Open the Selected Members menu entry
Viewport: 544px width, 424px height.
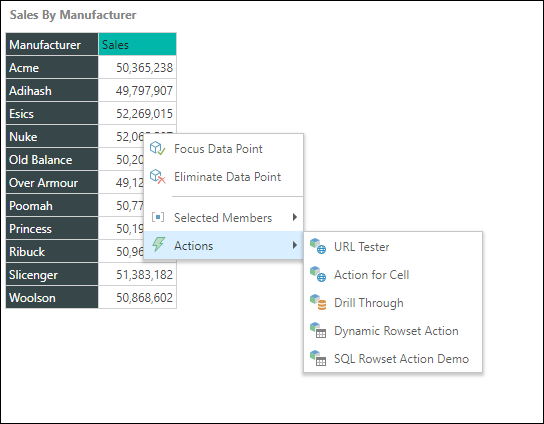[x=223, y=218]
